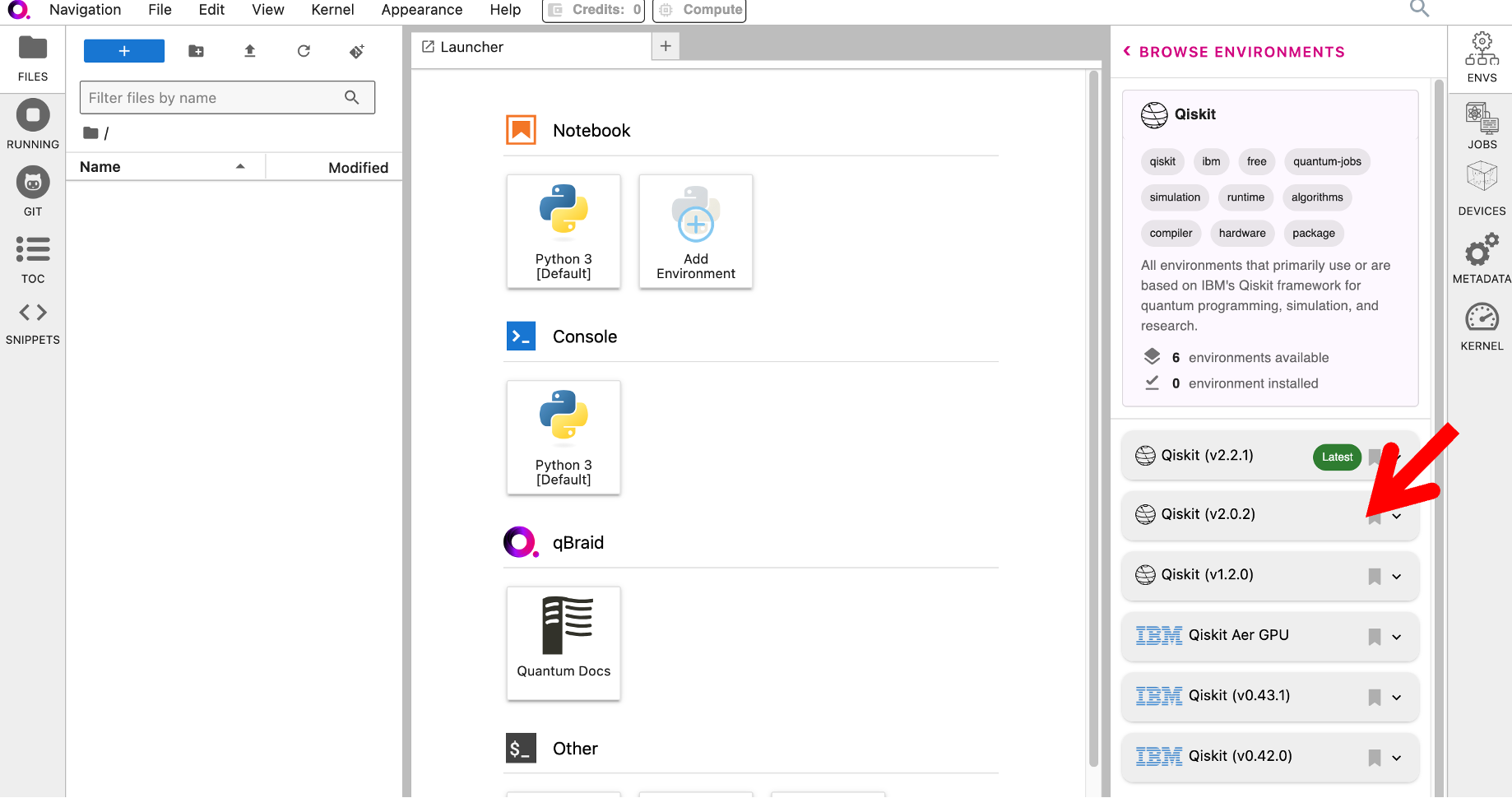The height and width of the screenshot is (798, 1512).
Task: Open the Navigation menu
Action: coord(85,10)
